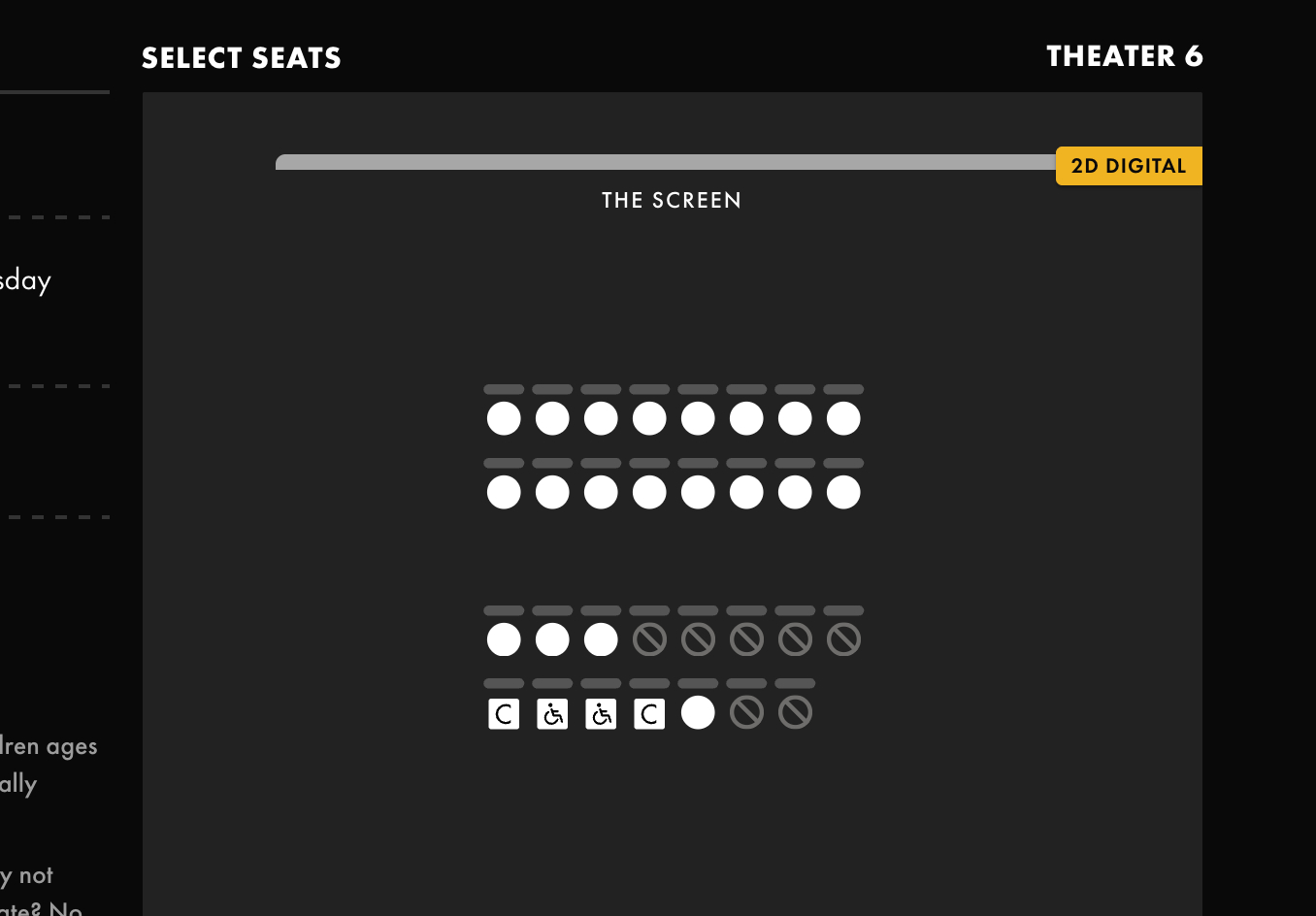
Task: Select the only available round seat in back row
Action: click(698, 713)
